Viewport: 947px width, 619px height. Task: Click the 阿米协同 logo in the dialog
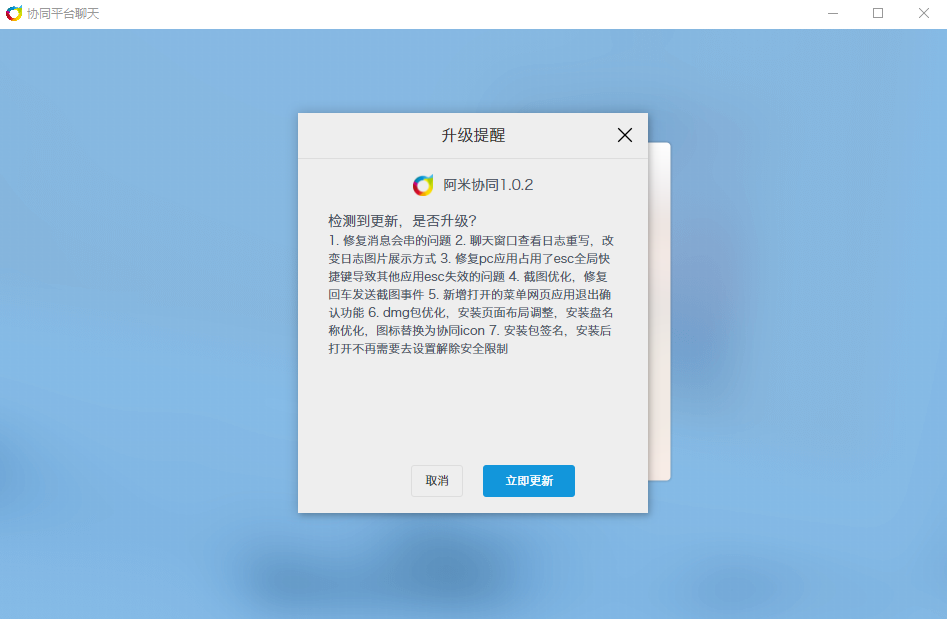point(423,185)
